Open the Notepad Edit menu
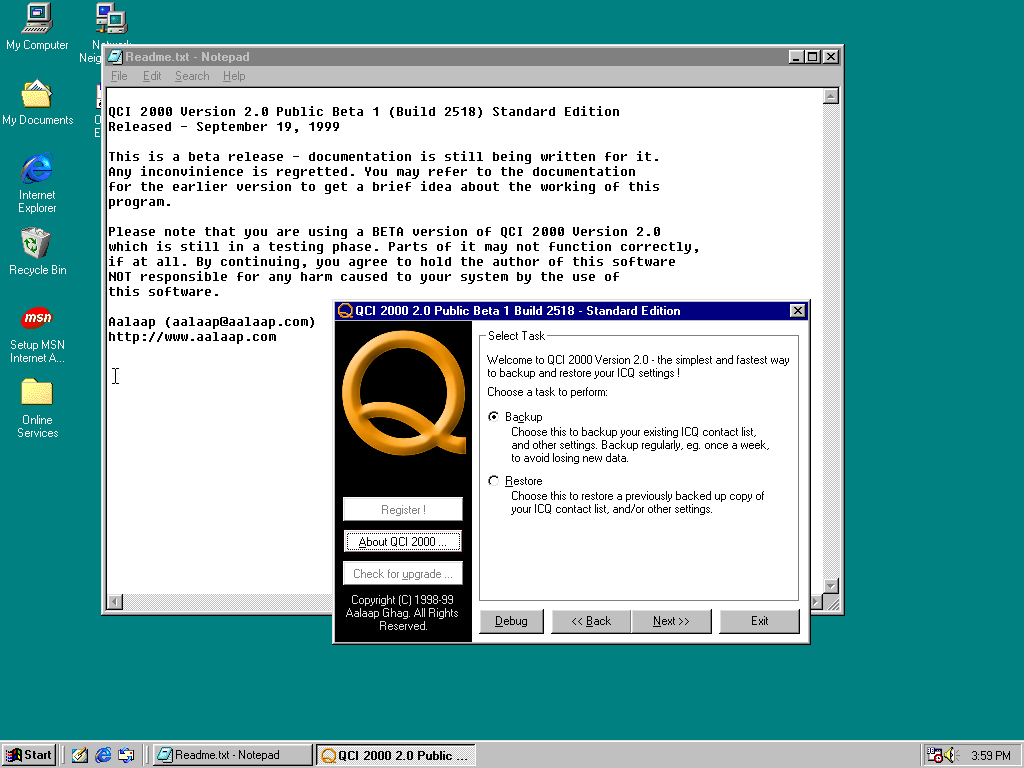The image size is (1024, 768). (152, 76)
